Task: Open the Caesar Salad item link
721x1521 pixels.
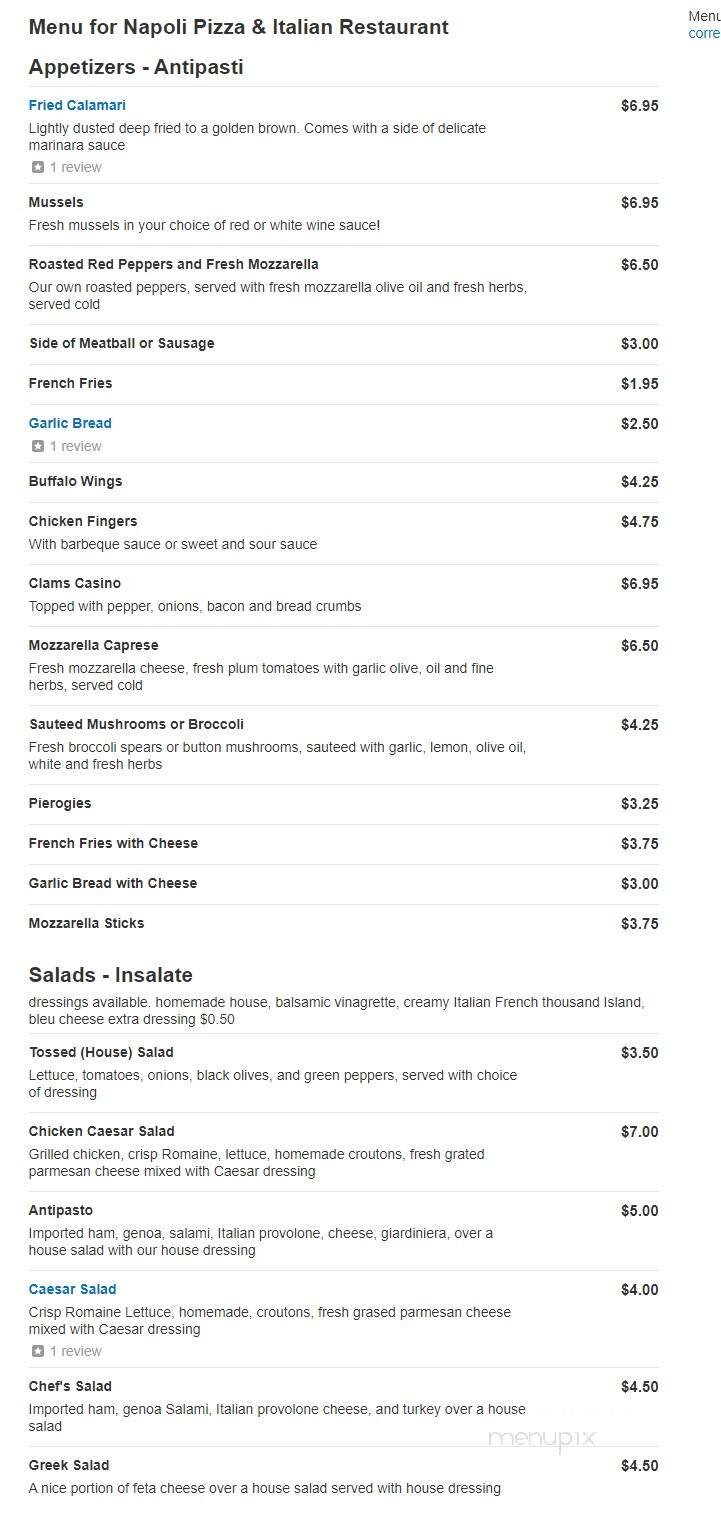Action: [x=72, y=1289]
